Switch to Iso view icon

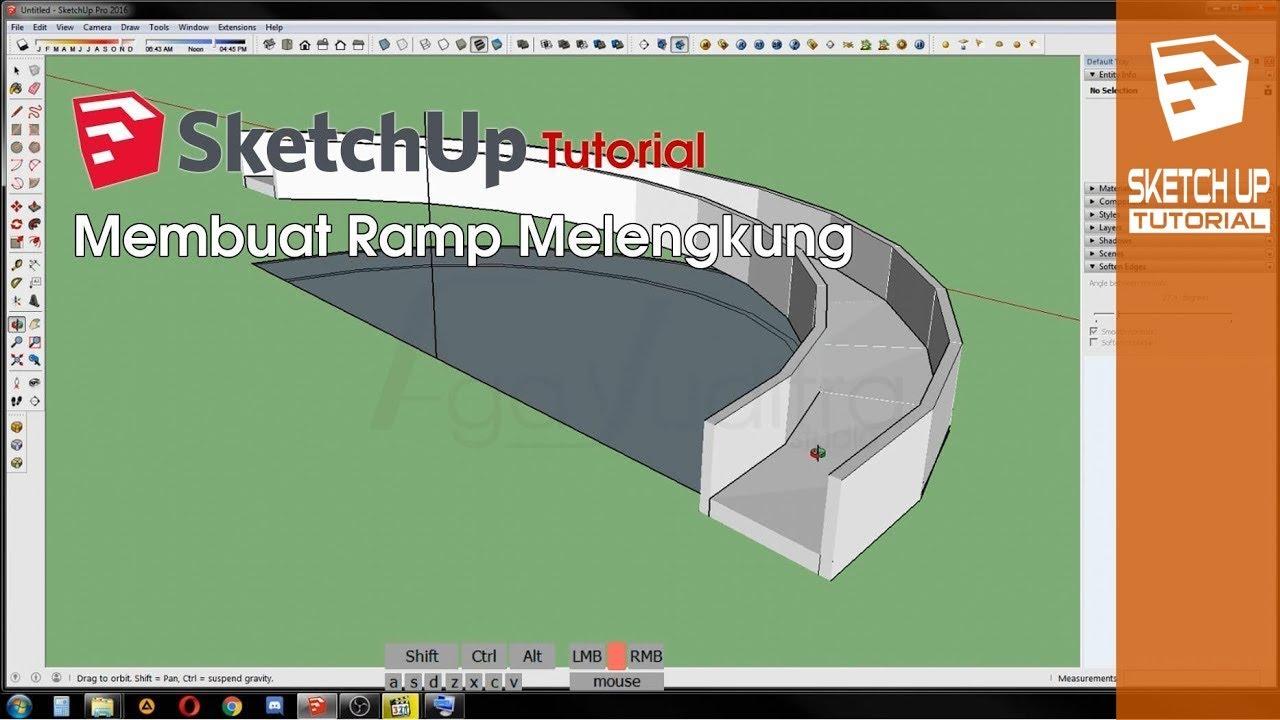[x=269, y=45]
